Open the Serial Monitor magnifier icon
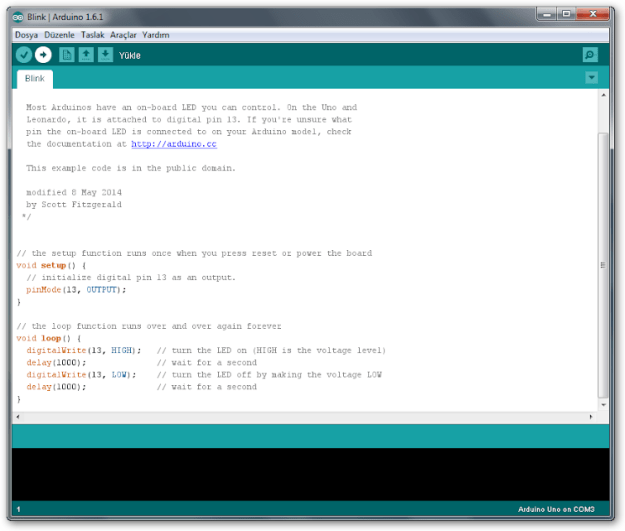The height and width of the screenshot is (531, 625). (590, 55)
